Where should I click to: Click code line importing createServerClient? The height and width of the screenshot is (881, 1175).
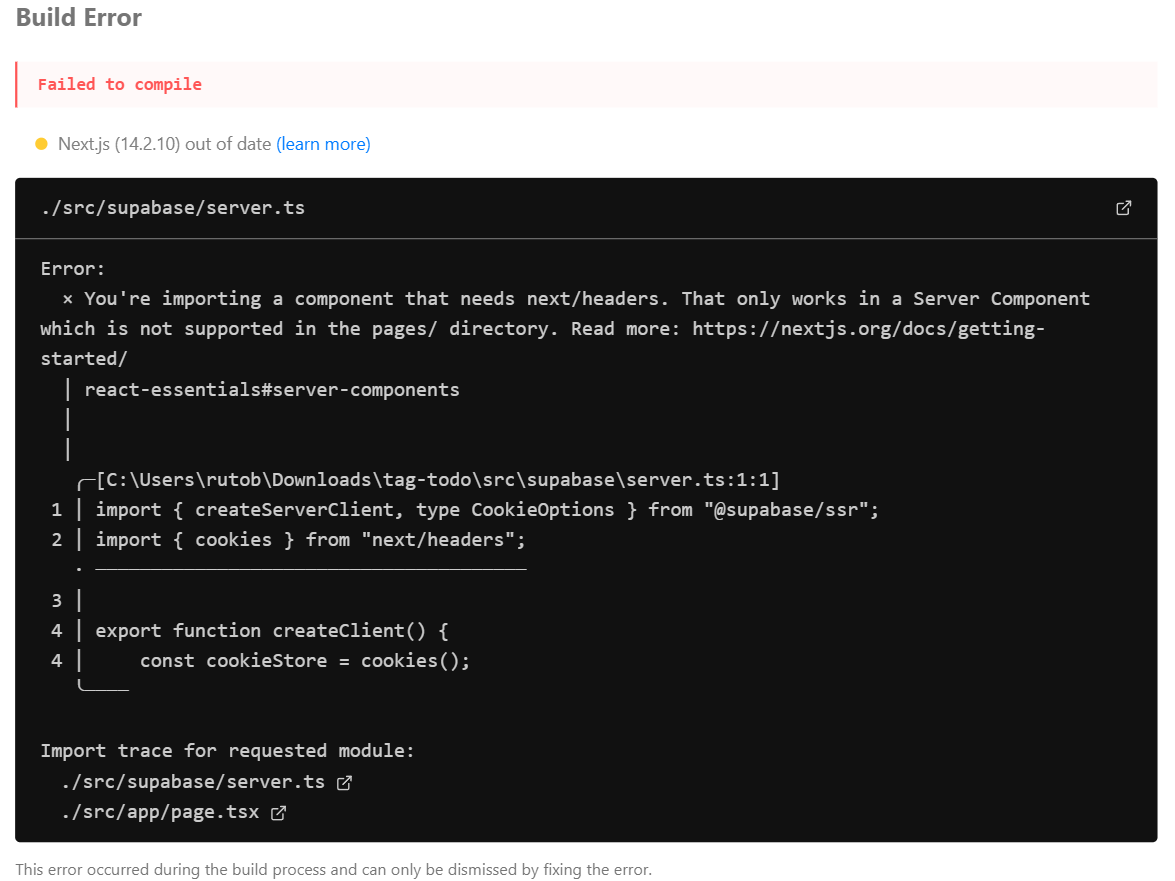(487, 510)
